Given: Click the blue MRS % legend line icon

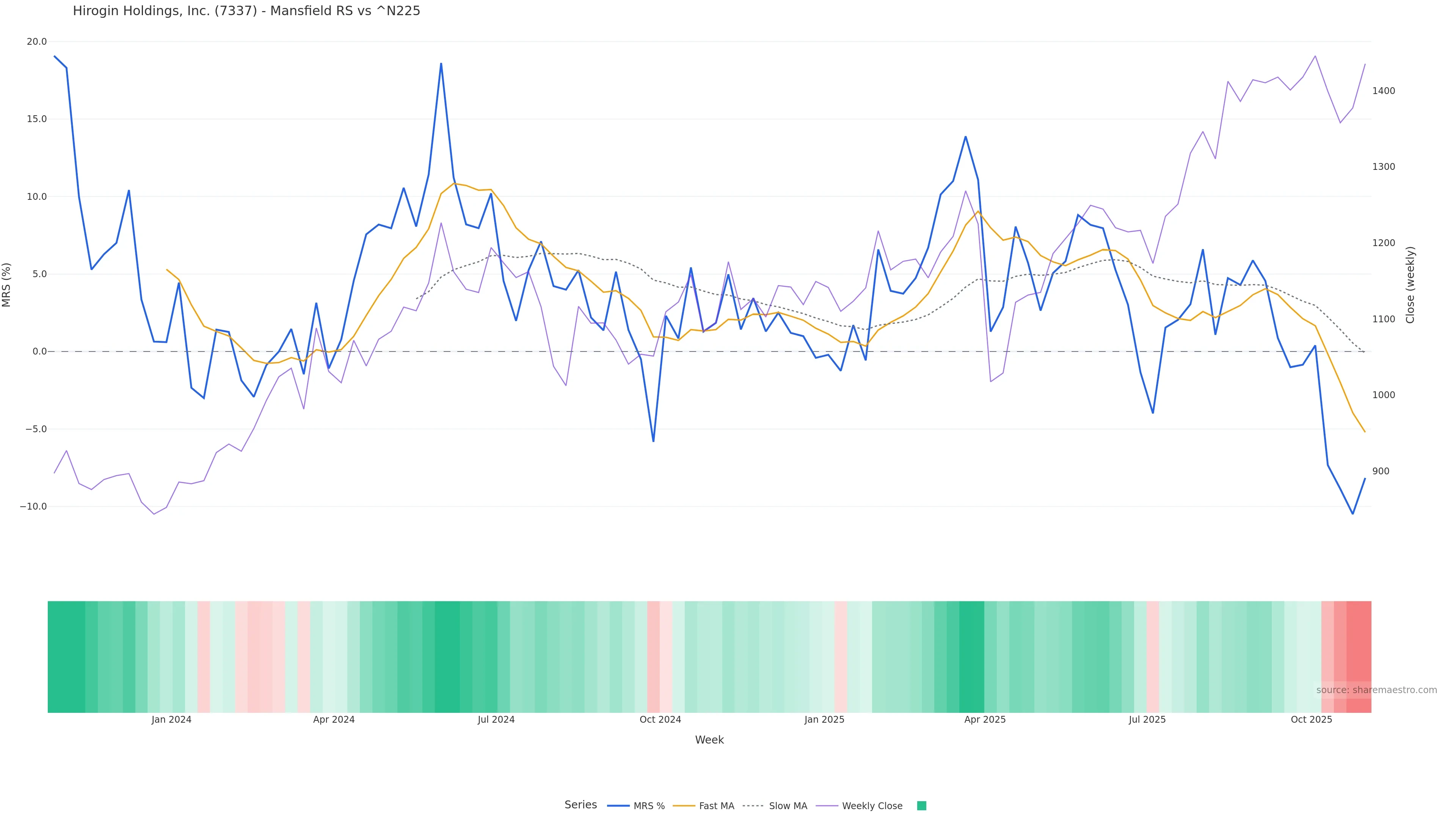Looking at the screenshot, I should click(618, 806).
